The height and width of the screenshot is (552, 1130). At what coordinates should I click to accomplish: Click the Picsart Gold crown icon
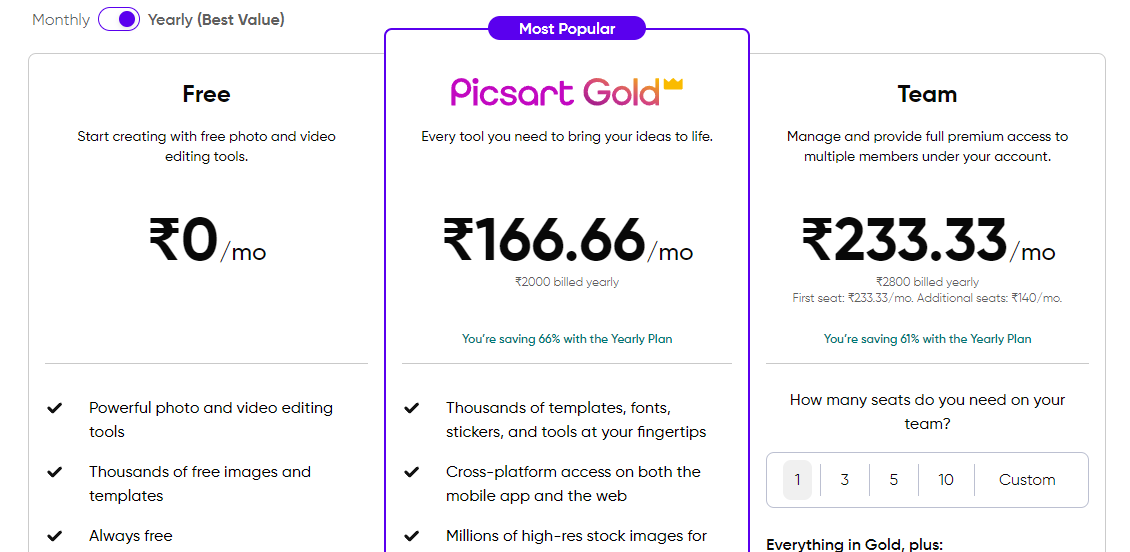point(672,84)
